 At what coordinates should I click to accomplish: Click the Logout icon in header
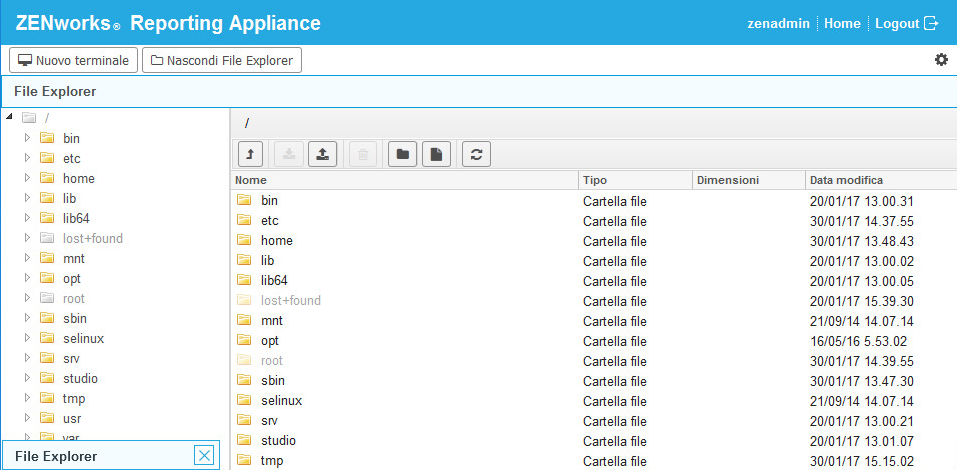click(x=932, y=23)
